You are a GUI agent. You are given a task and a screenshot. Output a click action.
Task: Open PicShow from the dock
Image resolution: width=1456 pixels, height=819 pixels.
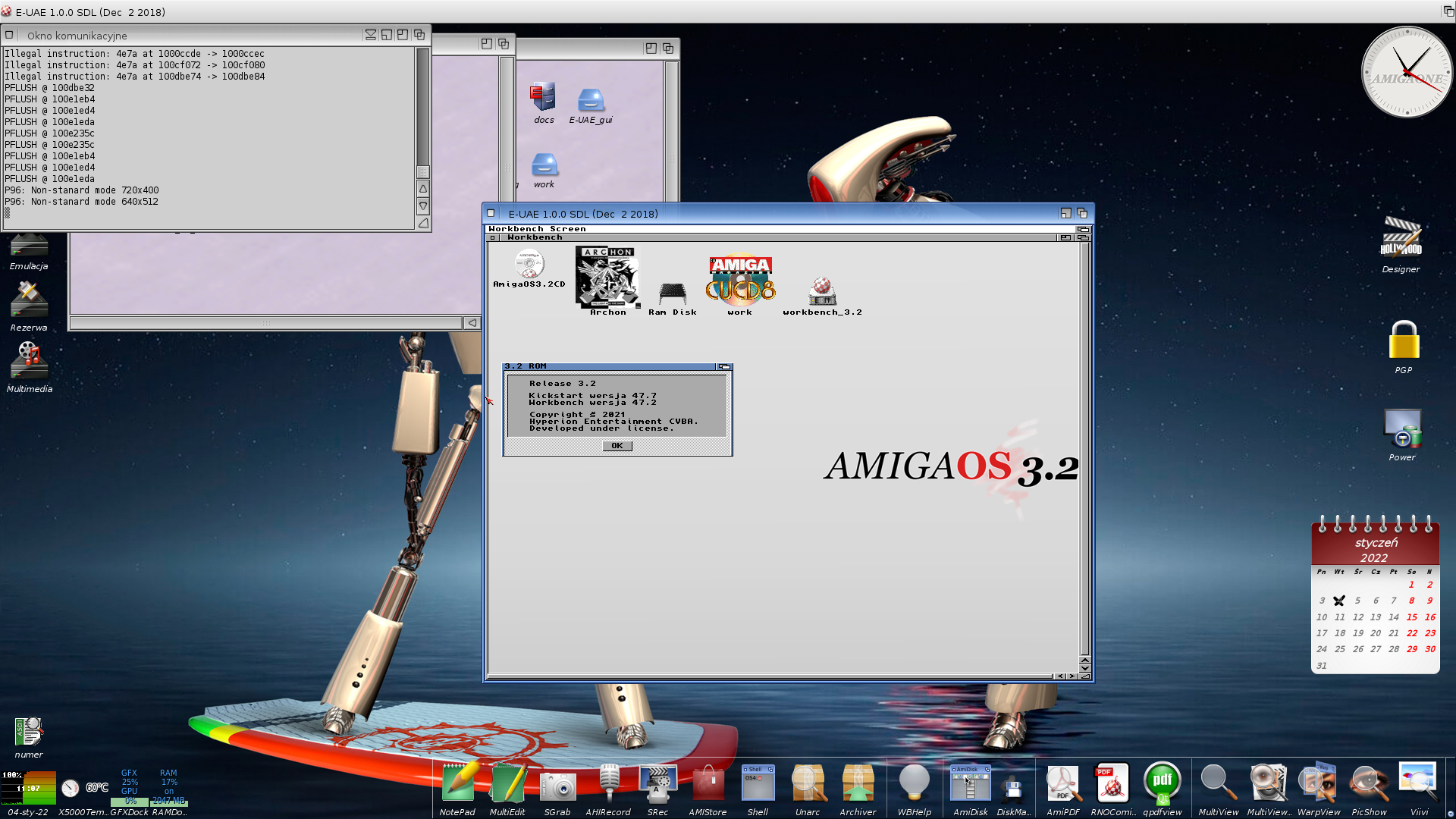pos(1369,783)
